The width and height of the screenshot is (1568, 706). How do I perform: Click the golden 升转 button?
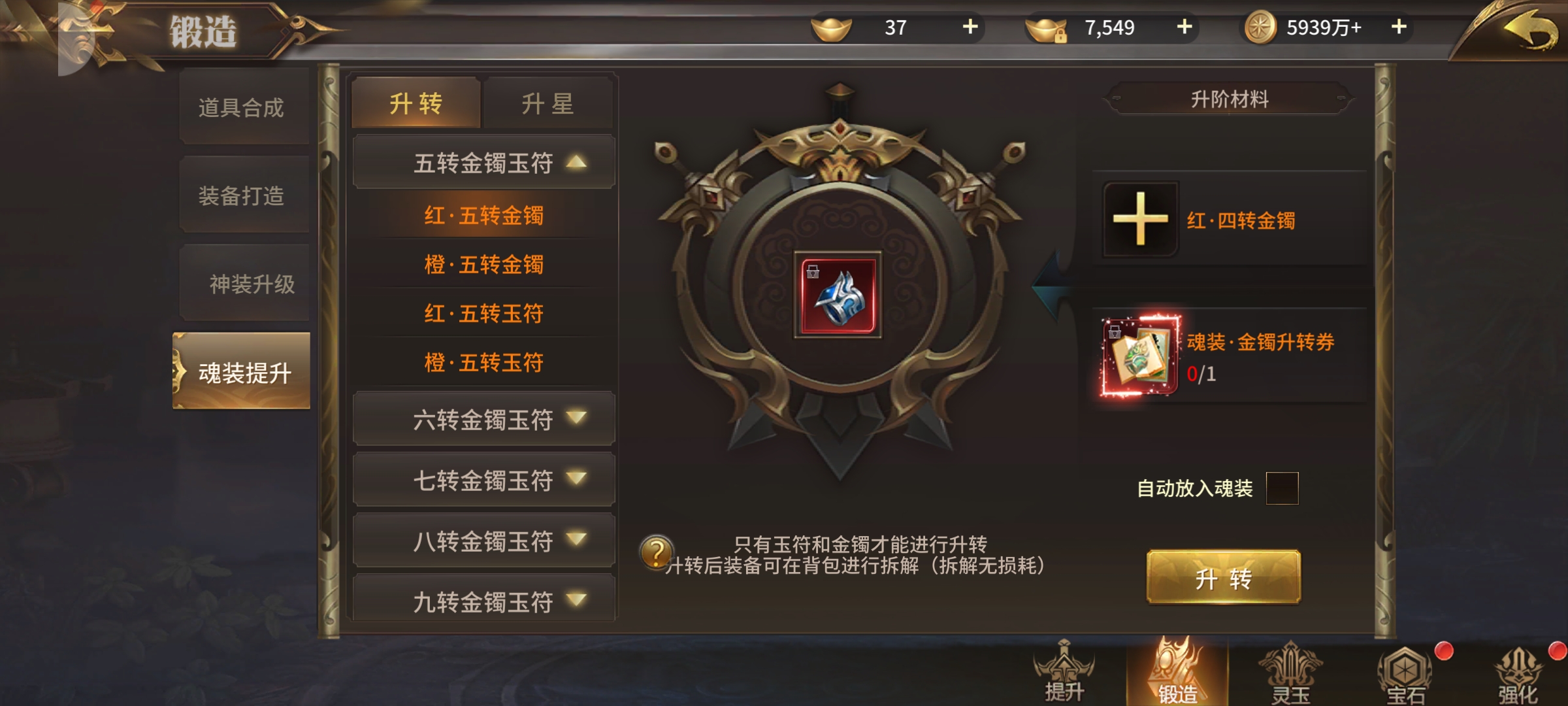point(1224,577)
